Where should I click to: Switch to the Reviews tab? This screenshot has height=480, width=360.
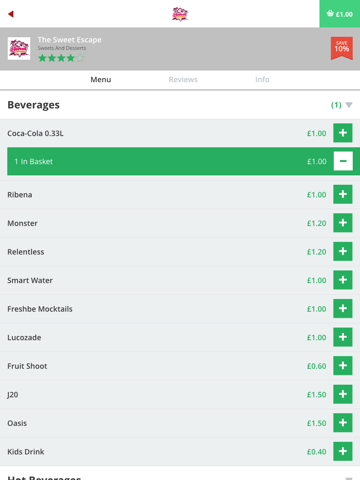coord(183,80)
